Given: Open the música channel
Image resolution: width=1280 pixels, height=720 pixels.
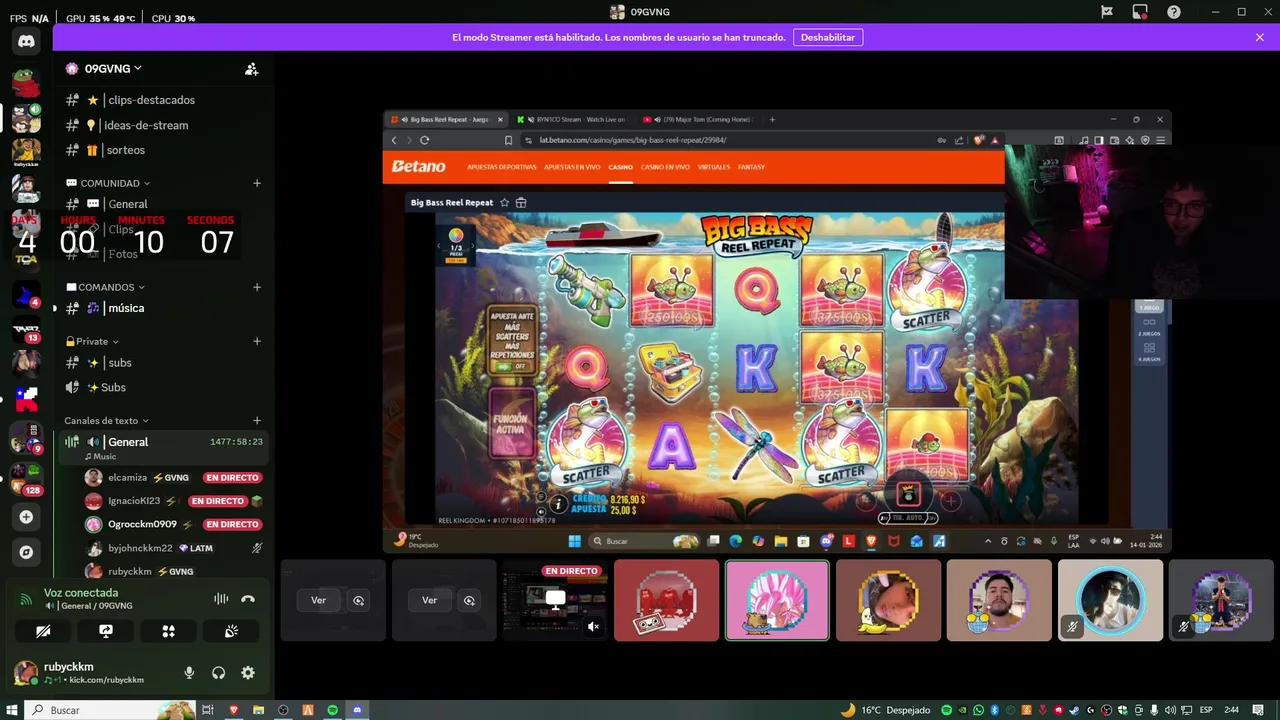Looking at the screenshot, I should tap(163, 308).
